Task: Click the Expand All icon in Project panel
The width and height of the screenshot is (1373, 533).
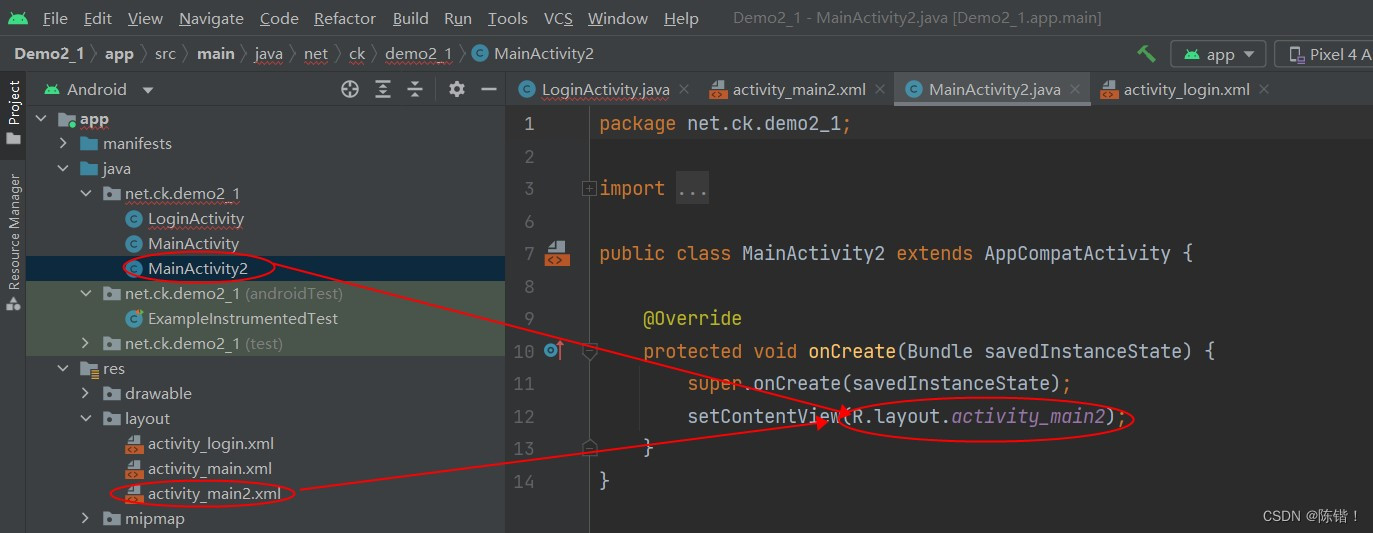Action: [383, 89]
